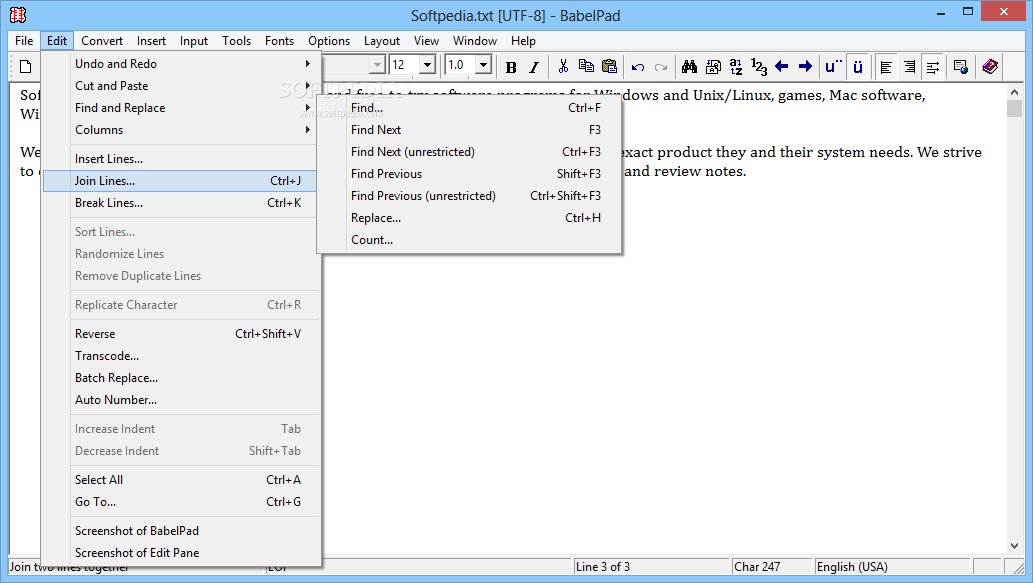Open the font size 12 dropdown arrow
The width and height of the screenshot is (1033, 583).
(x=428, y=65)
